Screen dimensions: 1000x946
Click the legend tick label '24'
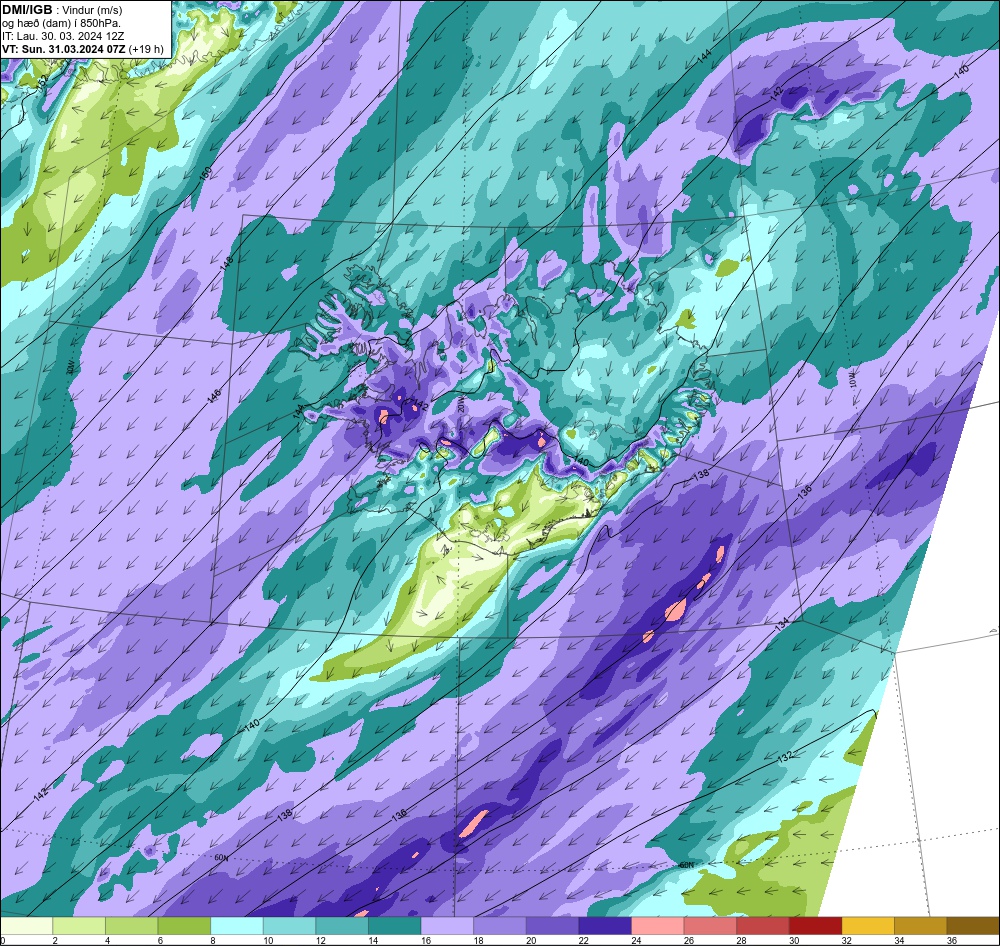(x=636, y=940)
